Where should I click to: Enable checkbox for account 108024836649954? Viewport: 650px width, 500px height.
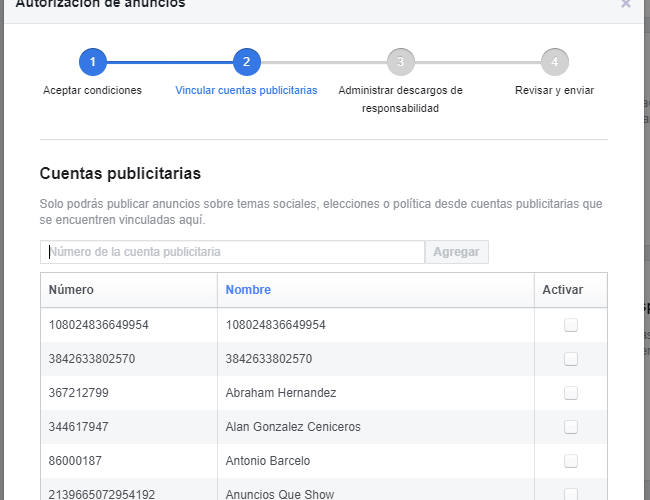[571, 325]
